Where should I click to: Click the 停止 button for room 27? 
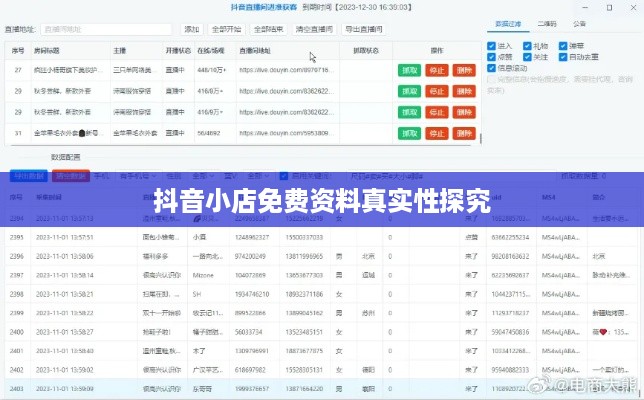(437, 70)
